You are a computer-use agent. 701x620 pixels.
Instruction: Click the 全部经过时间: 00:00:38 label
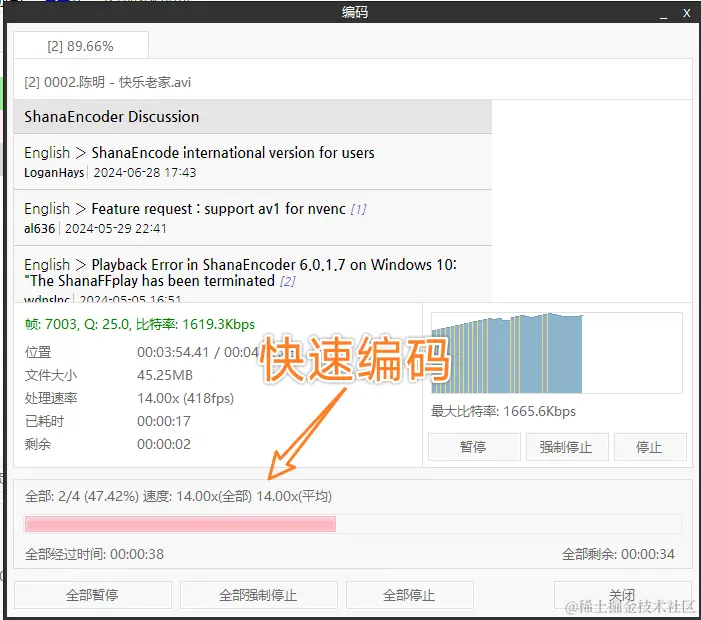94,554
